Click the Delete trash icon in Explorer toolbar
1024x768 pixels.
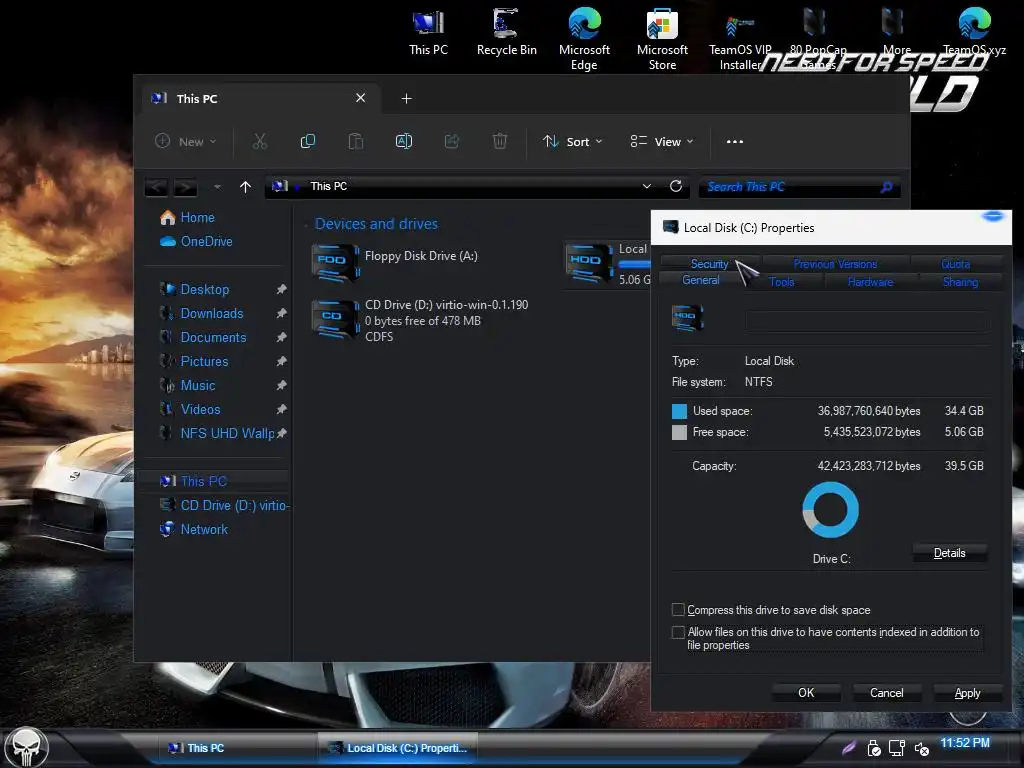pos(500,141)
